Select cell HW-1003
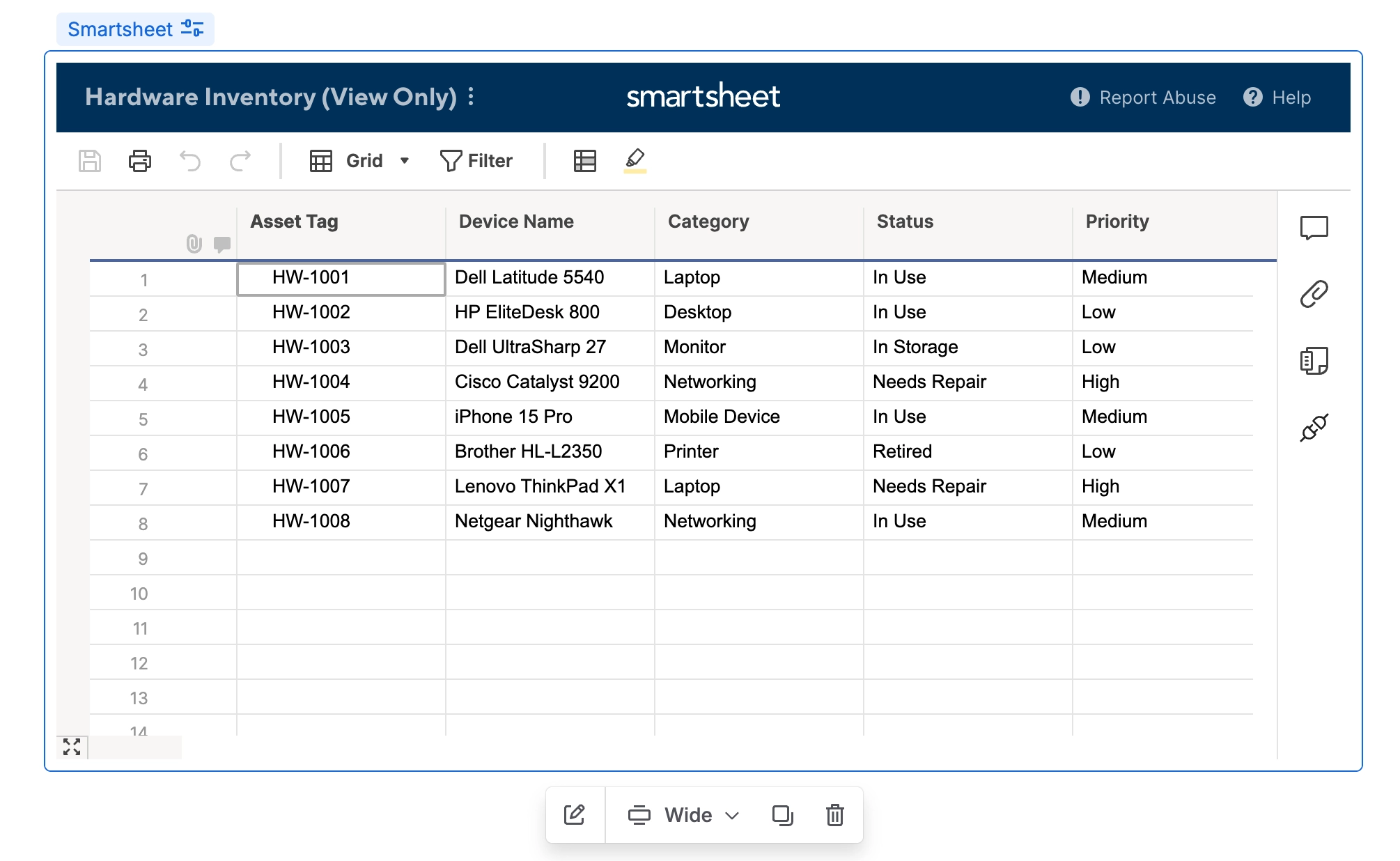The height and width of the screenshot is (861, 1400). click(341, 348)
